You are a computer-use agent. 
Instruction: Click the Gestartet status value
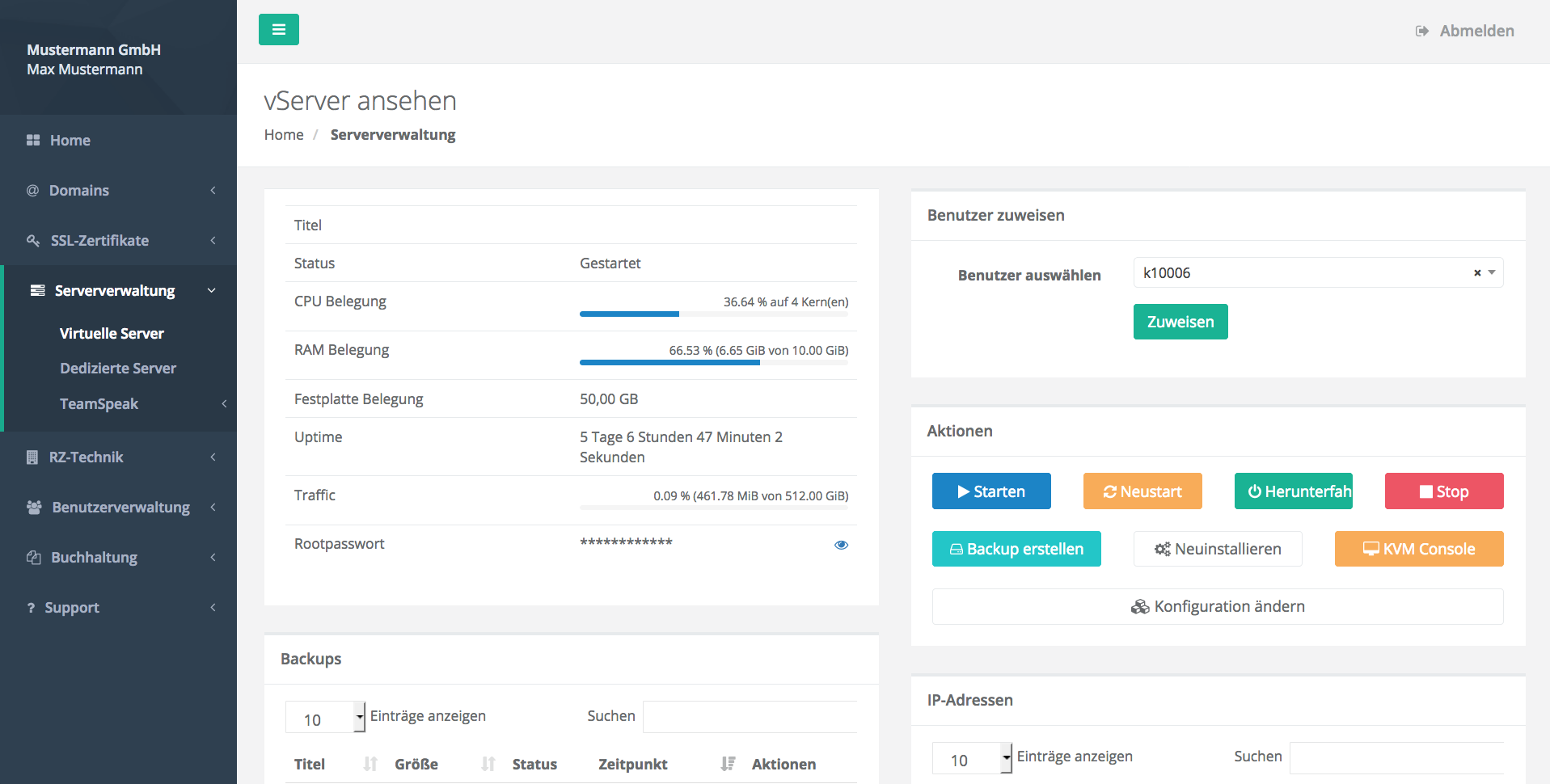(610, 263)
